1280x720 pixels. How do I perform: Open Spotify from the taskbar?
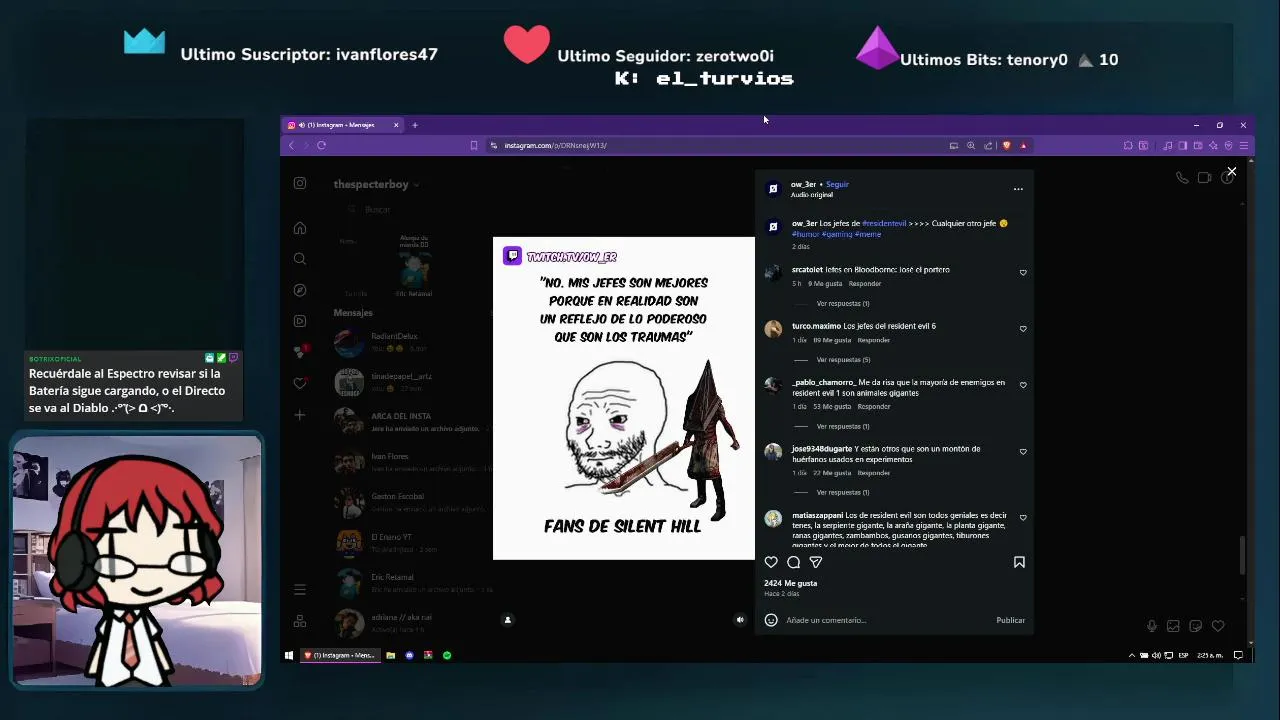click(x=447, y=655)
